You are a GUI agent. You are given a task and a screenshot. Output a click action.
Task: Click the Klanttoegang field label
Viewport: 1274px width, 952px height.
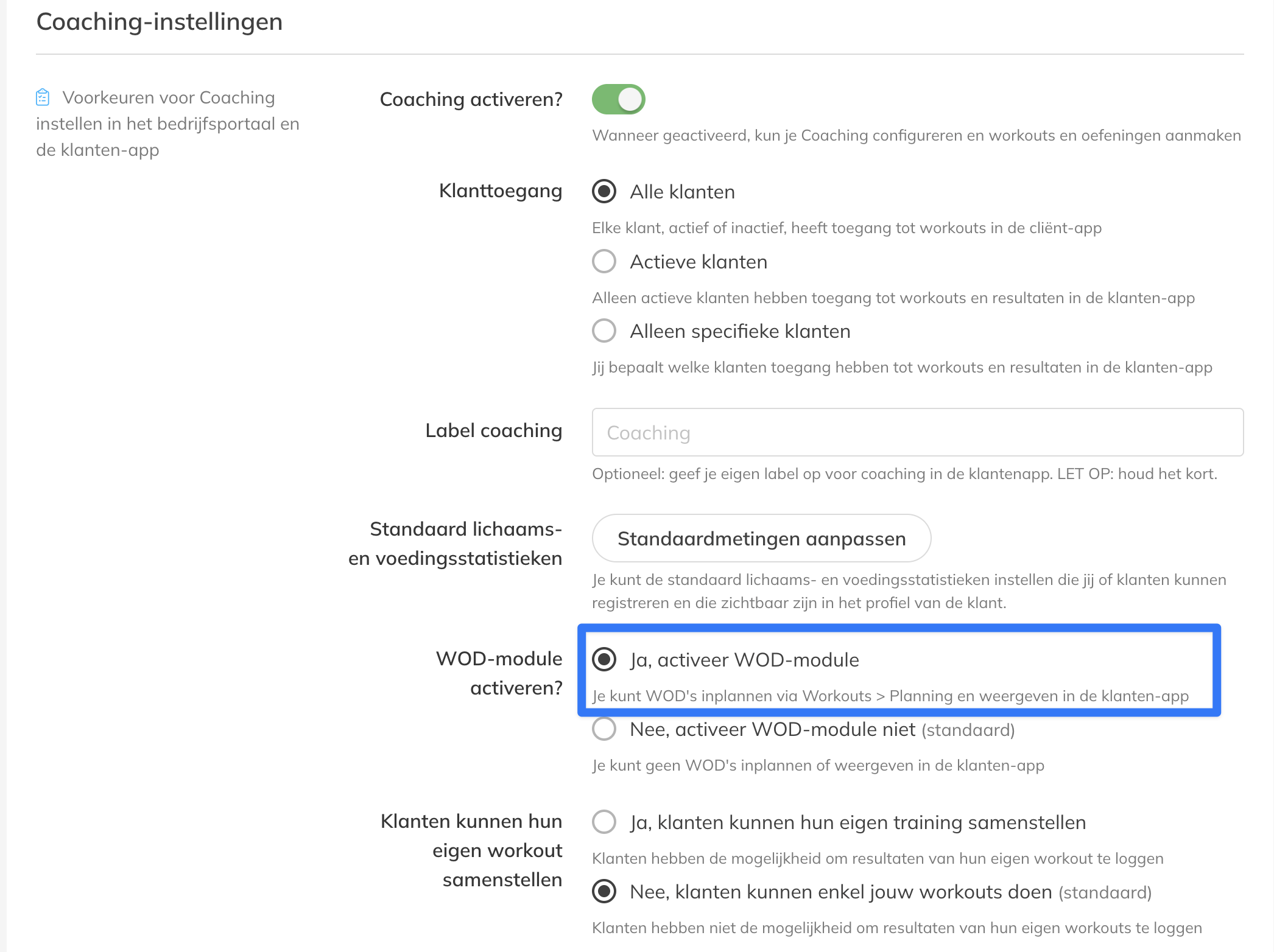tap(500, 191)
